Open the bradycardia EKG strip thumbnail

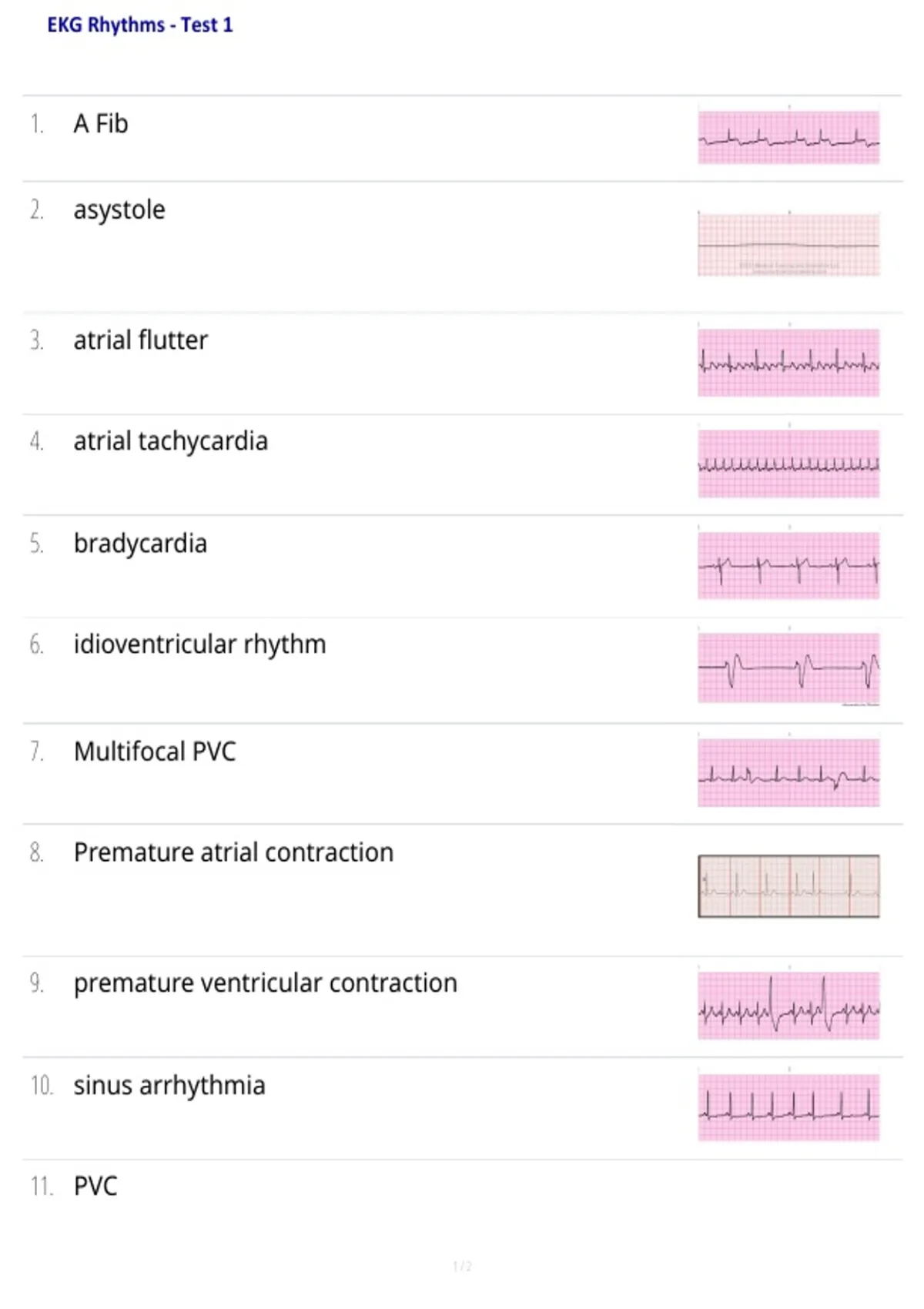point(788,565)
